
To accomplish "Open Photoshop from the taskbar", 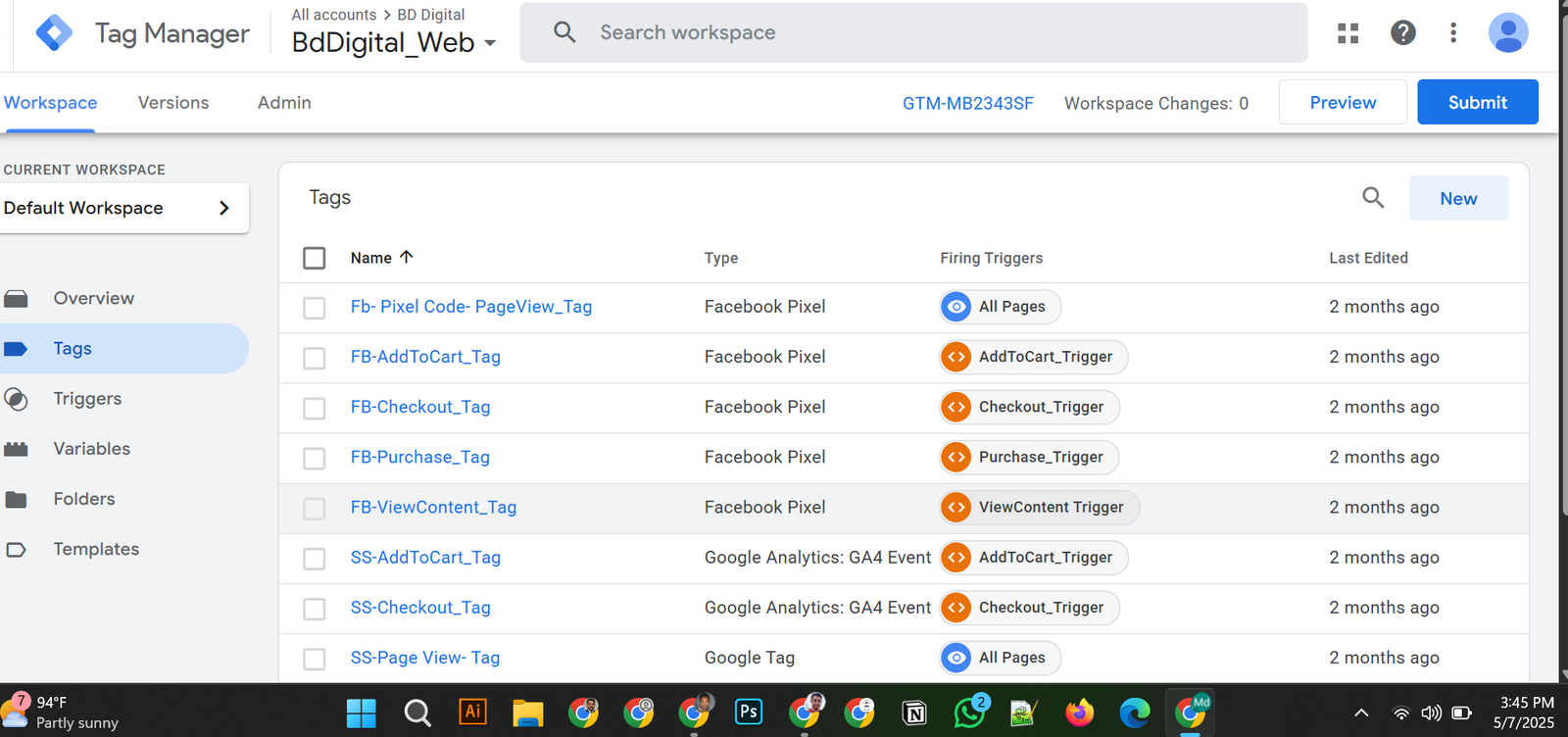I will [x=749, y=712].
